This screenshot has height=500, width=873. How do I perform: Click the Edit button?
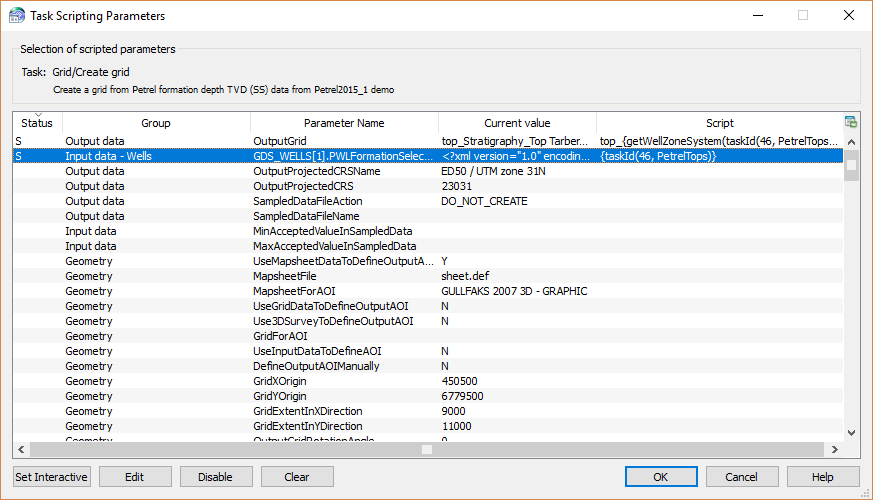[x=135, y=477]
